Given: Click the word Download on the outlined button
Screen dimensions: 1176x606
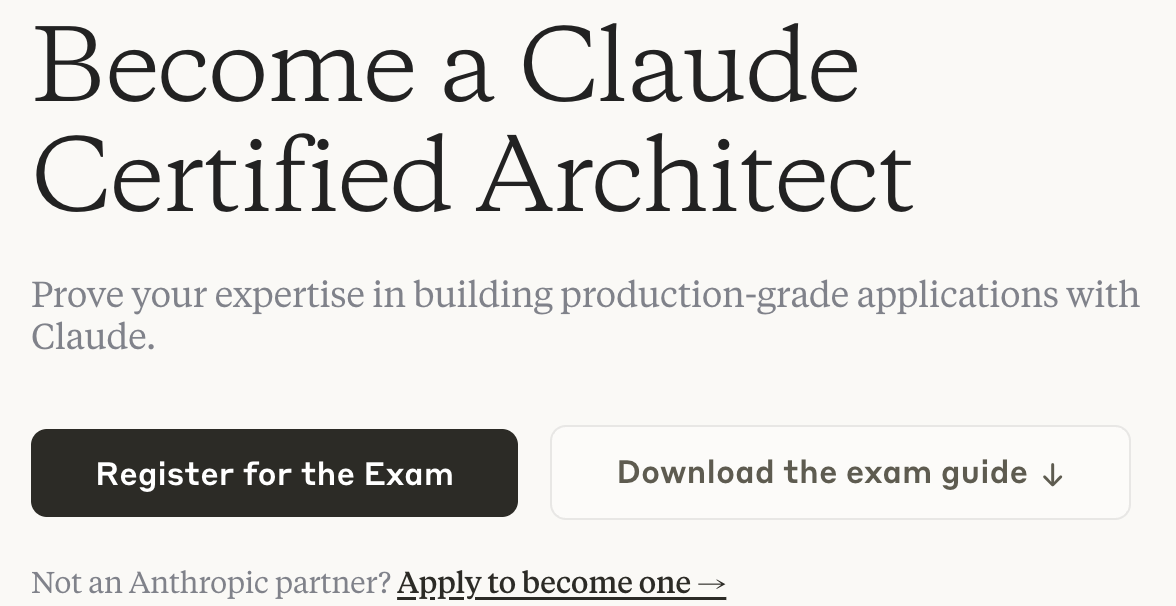Looking at the screenshot, I should (696, 473).
